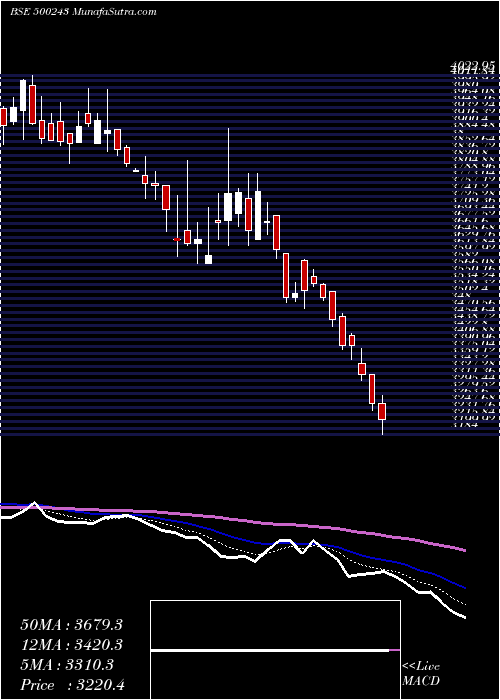Click the last red candlestick at chart bottom
Viewport: 500px width, 700px height.
[382, 411]
